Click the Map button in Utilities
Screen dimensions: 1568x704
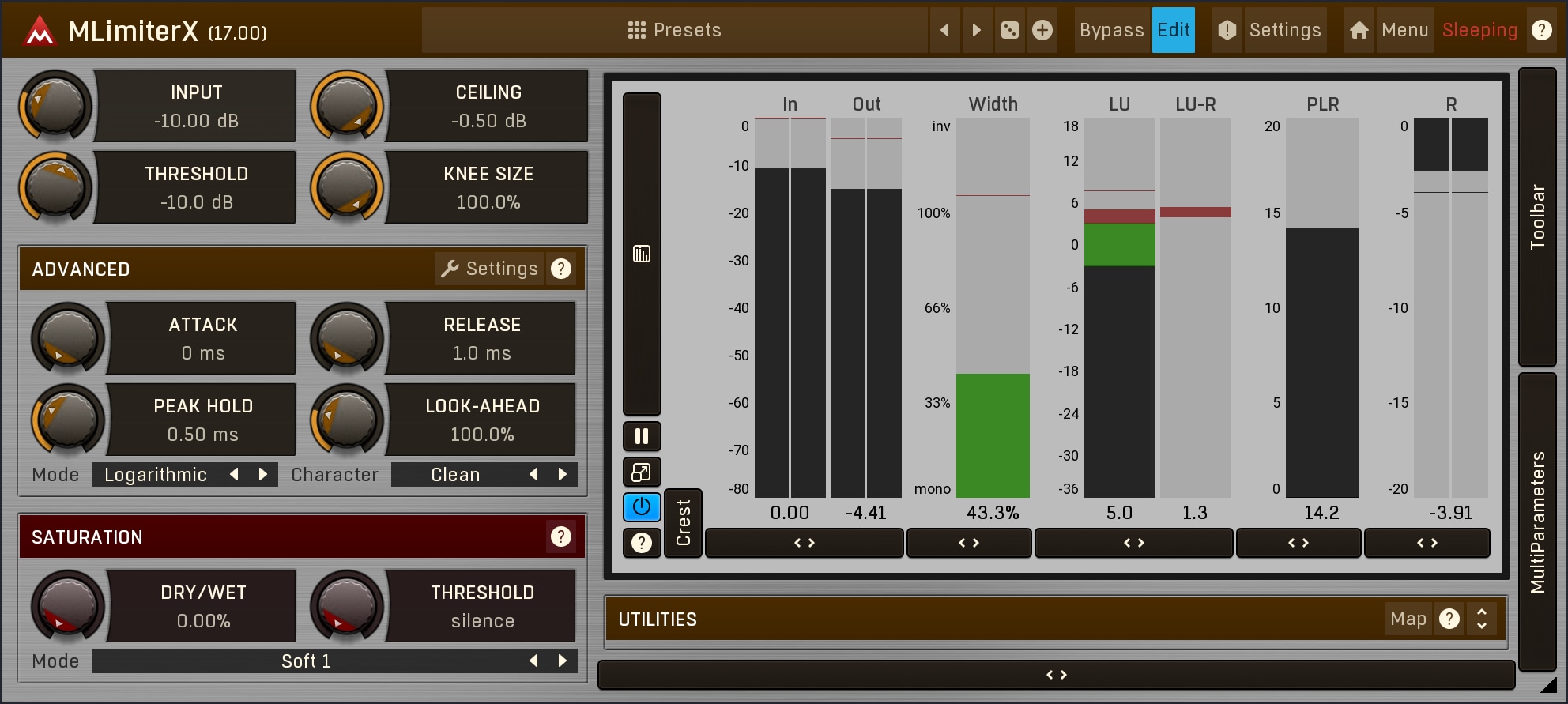point(1408,619)
